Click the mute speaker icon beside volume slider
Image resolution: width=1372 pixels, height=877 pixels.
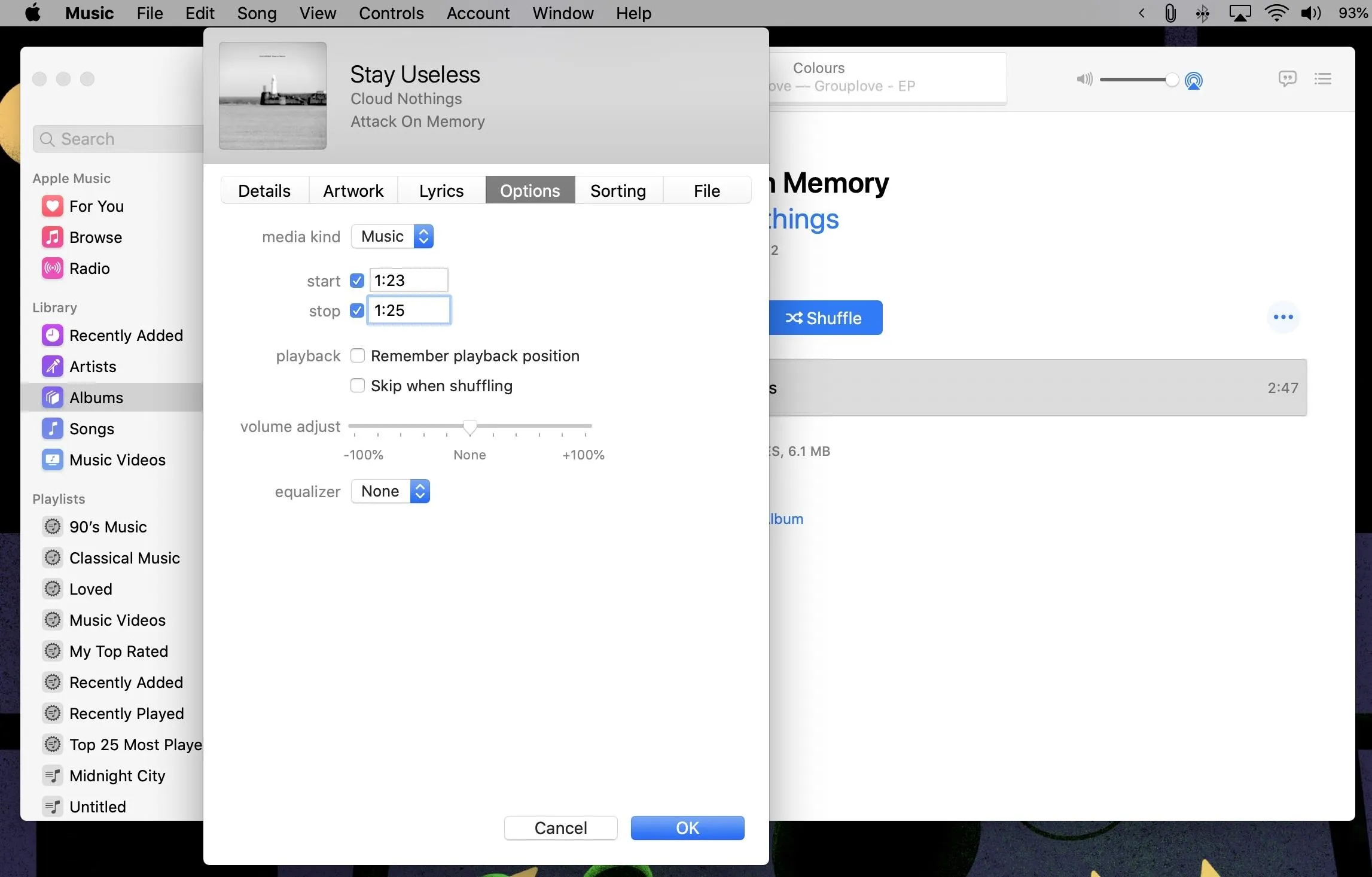point(1084,80)
